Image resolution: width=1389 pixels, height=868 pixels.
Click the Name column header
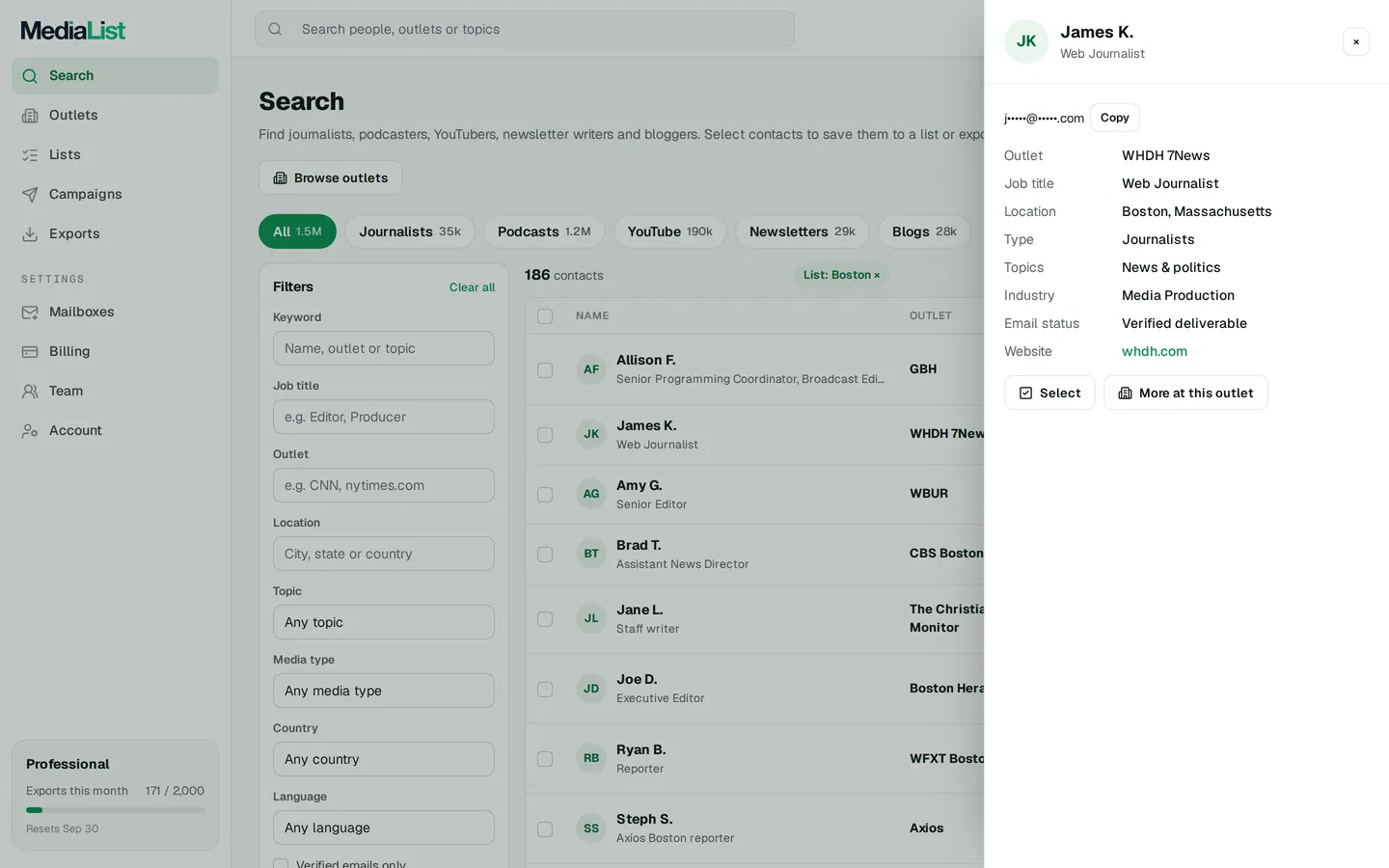pos(592,315)
